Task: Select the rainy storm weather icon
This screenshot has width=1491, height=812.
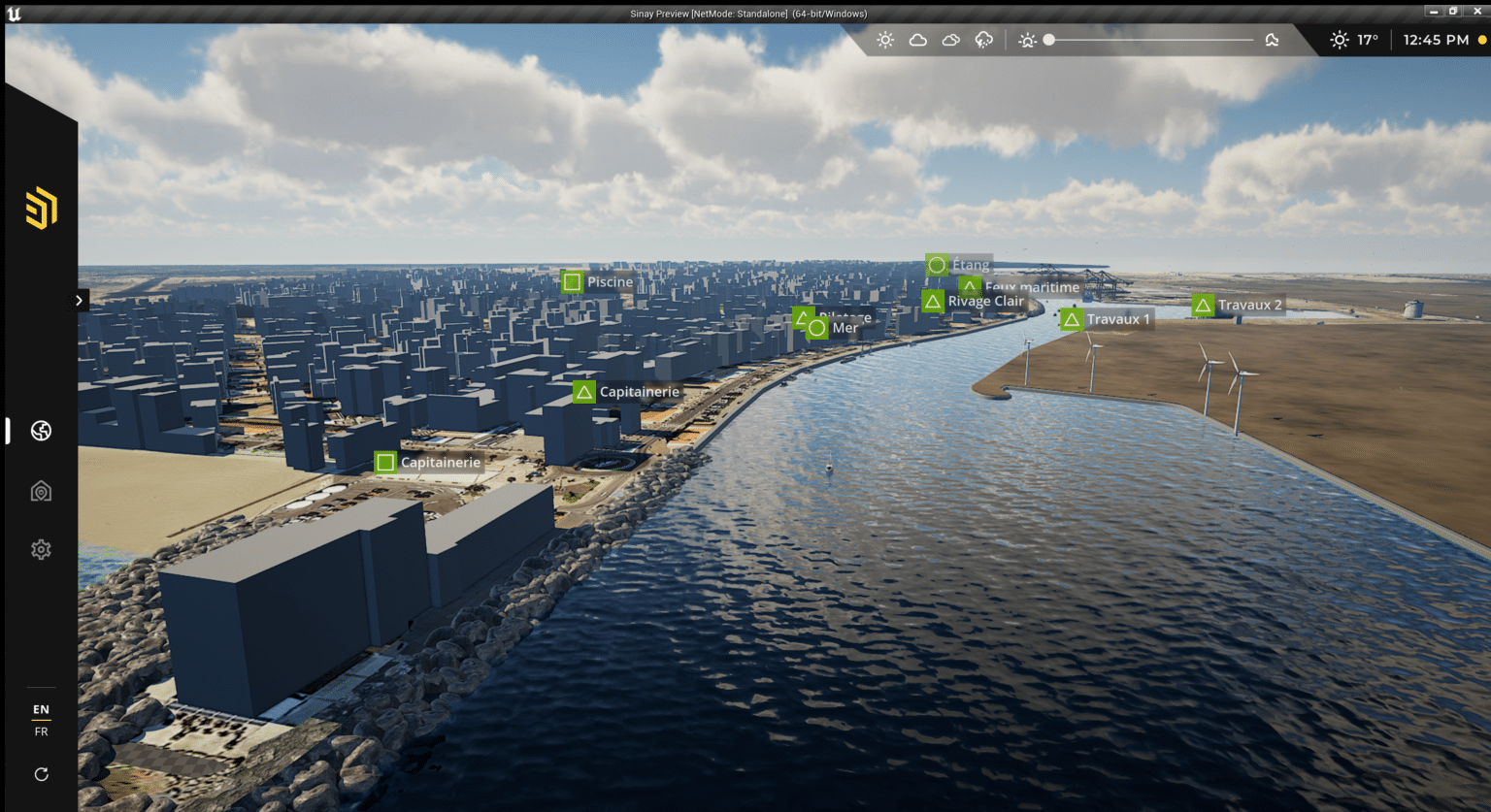Action: coord(983,40)
